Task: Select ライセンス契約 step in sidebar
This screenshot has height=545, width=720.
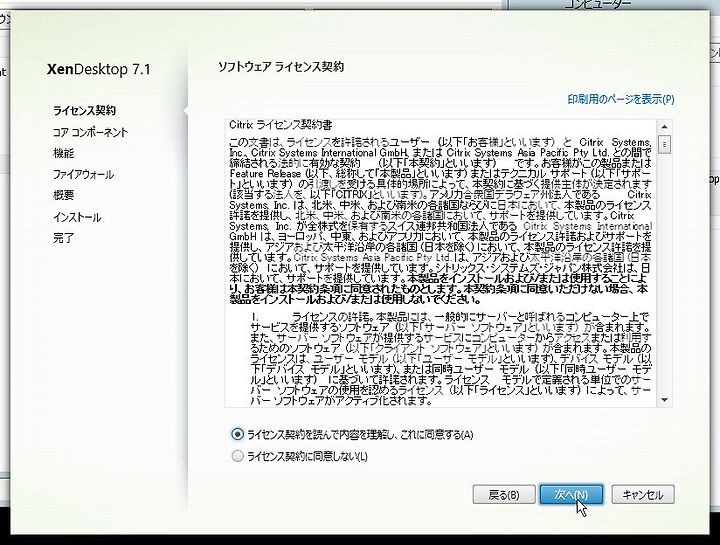Action: coord(84,111)
